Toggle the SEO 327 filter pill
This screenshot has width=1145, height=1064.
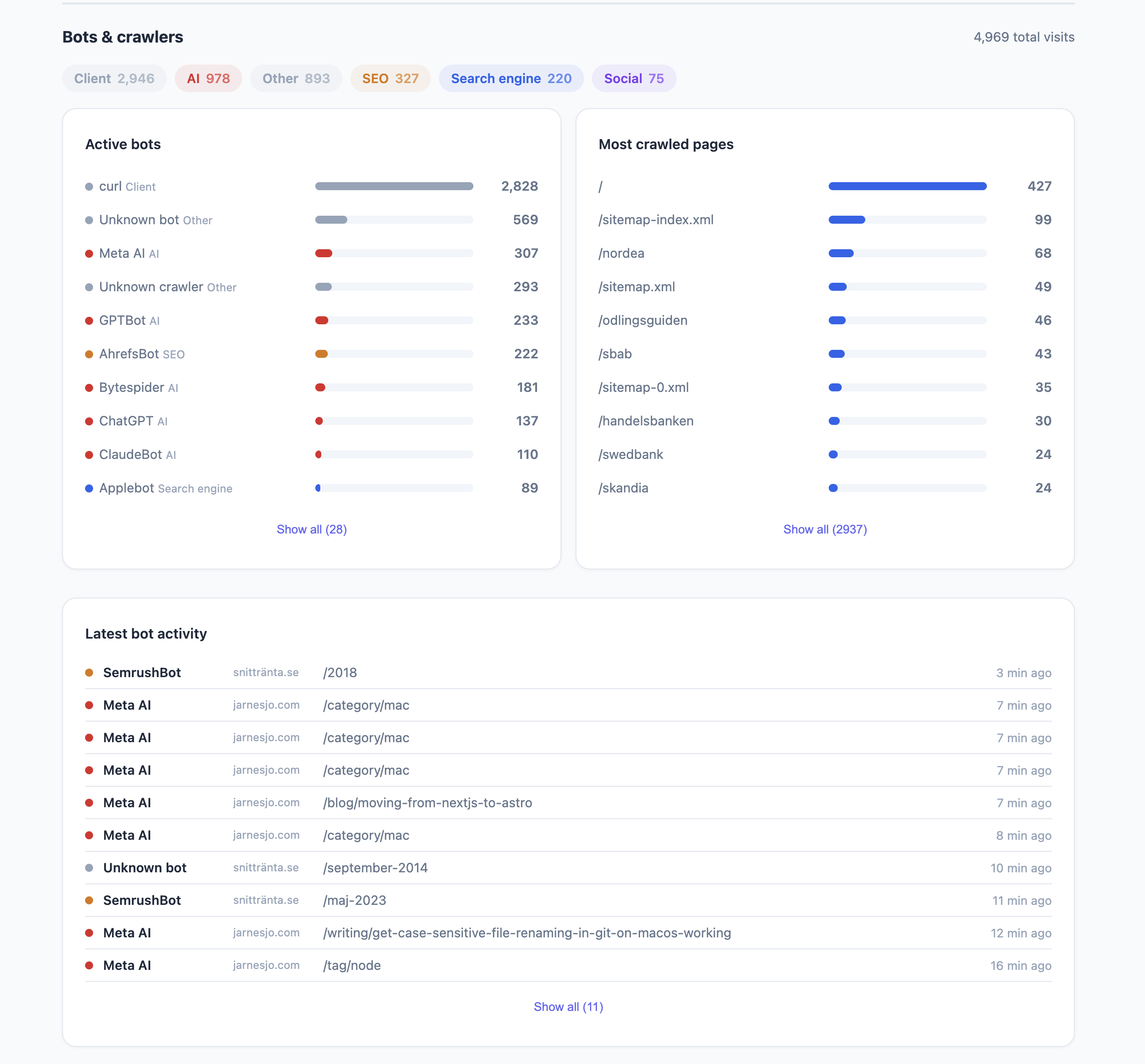390,78
